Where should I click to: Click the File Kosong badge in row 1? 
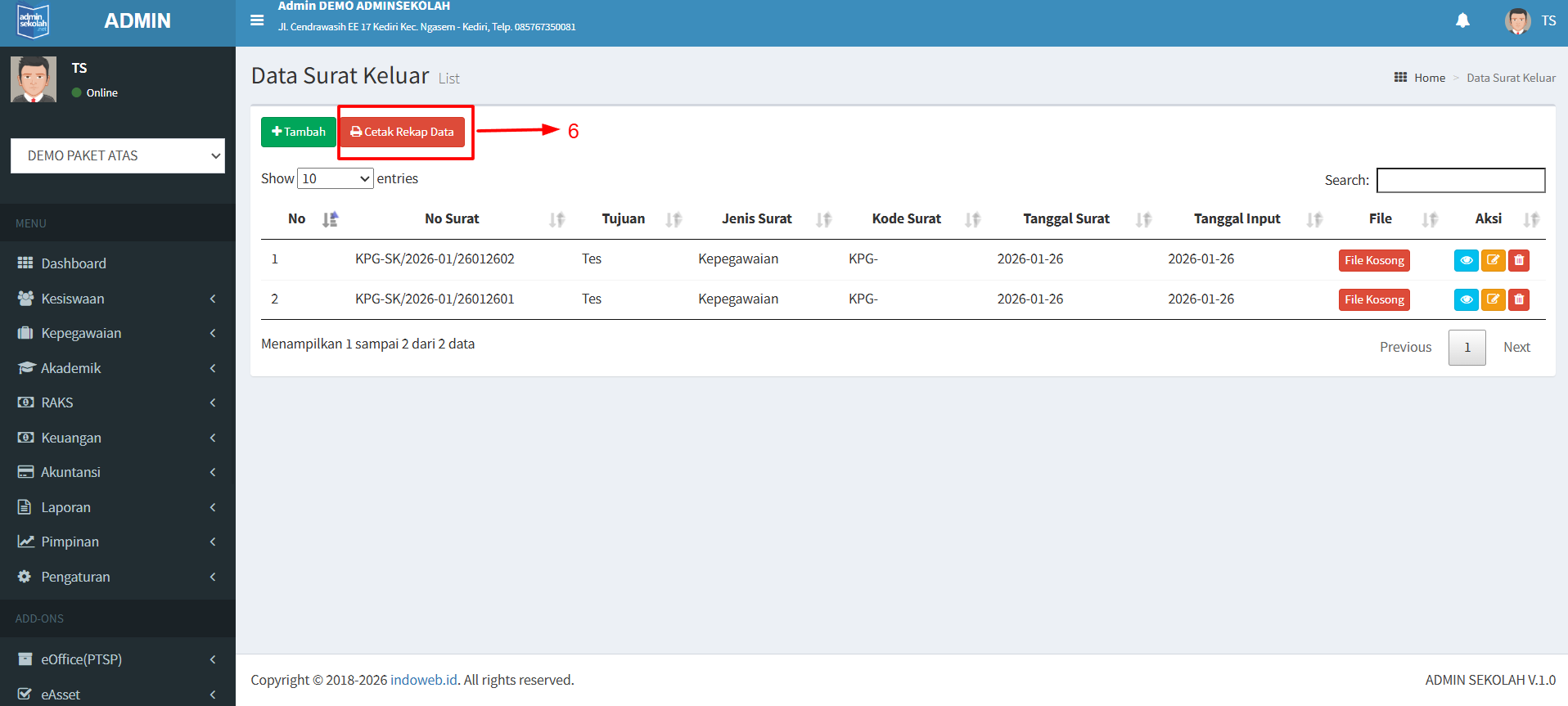pyautogui.click(x=1374, y=260)
